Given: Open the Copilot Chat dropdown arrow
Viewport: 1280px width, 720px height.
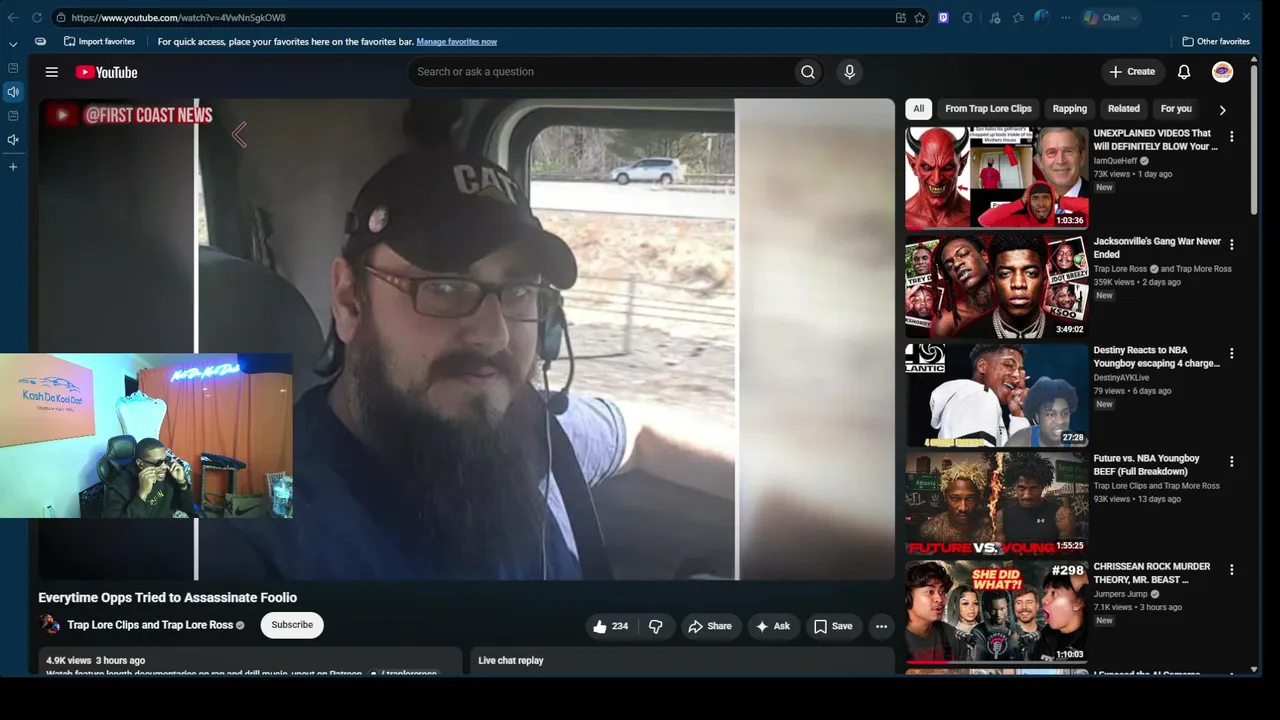Looking at the screenshot, I should (x=1134, y=17).
